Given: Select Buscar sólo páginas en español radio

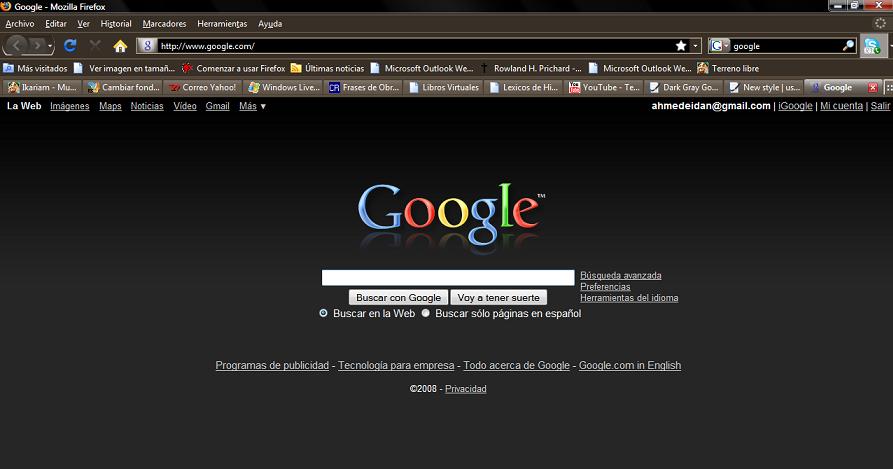Looking at the screenshot, I should (x=425, y=313).
